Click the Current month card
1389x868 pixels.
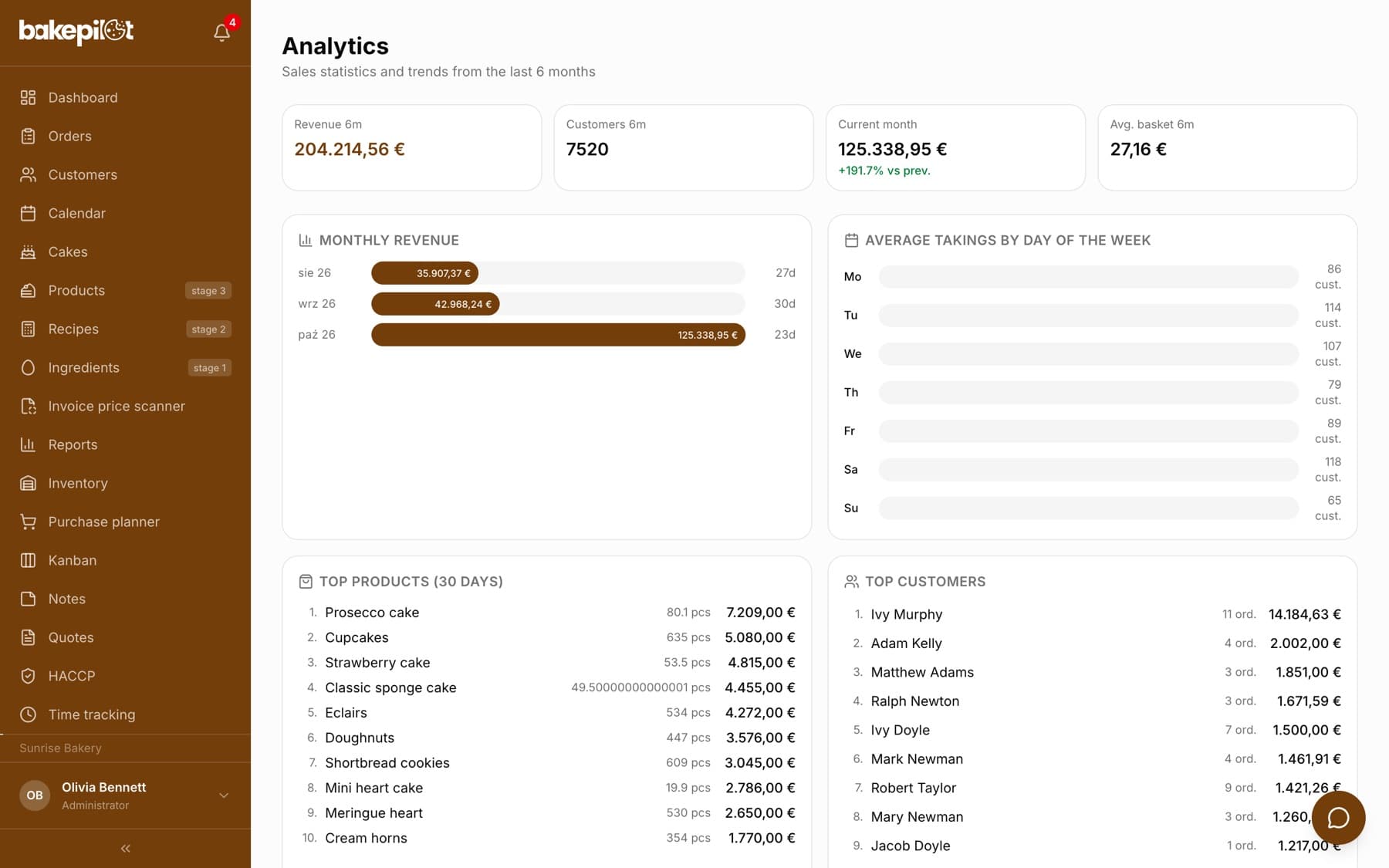955,147
